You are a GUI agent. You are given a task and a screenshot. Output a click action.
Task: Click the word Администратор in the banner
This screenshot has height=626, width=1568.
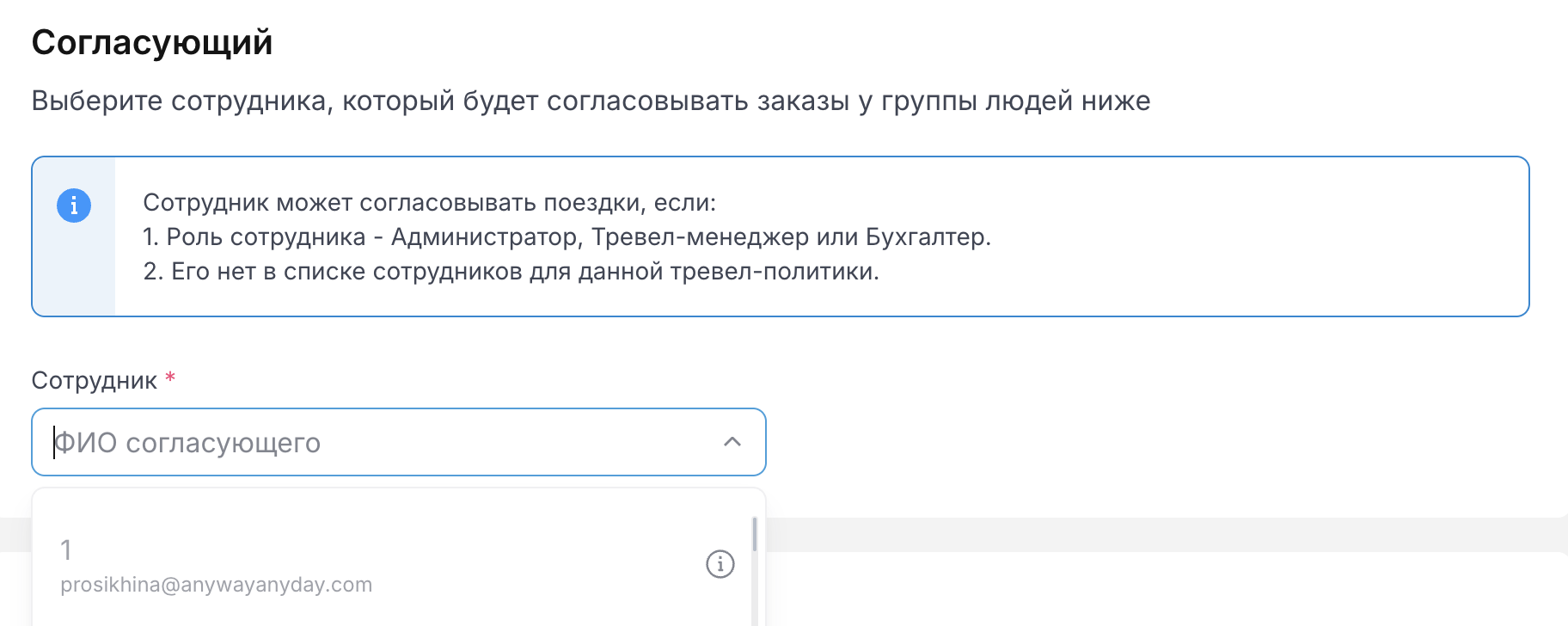[x=485, y=237]
